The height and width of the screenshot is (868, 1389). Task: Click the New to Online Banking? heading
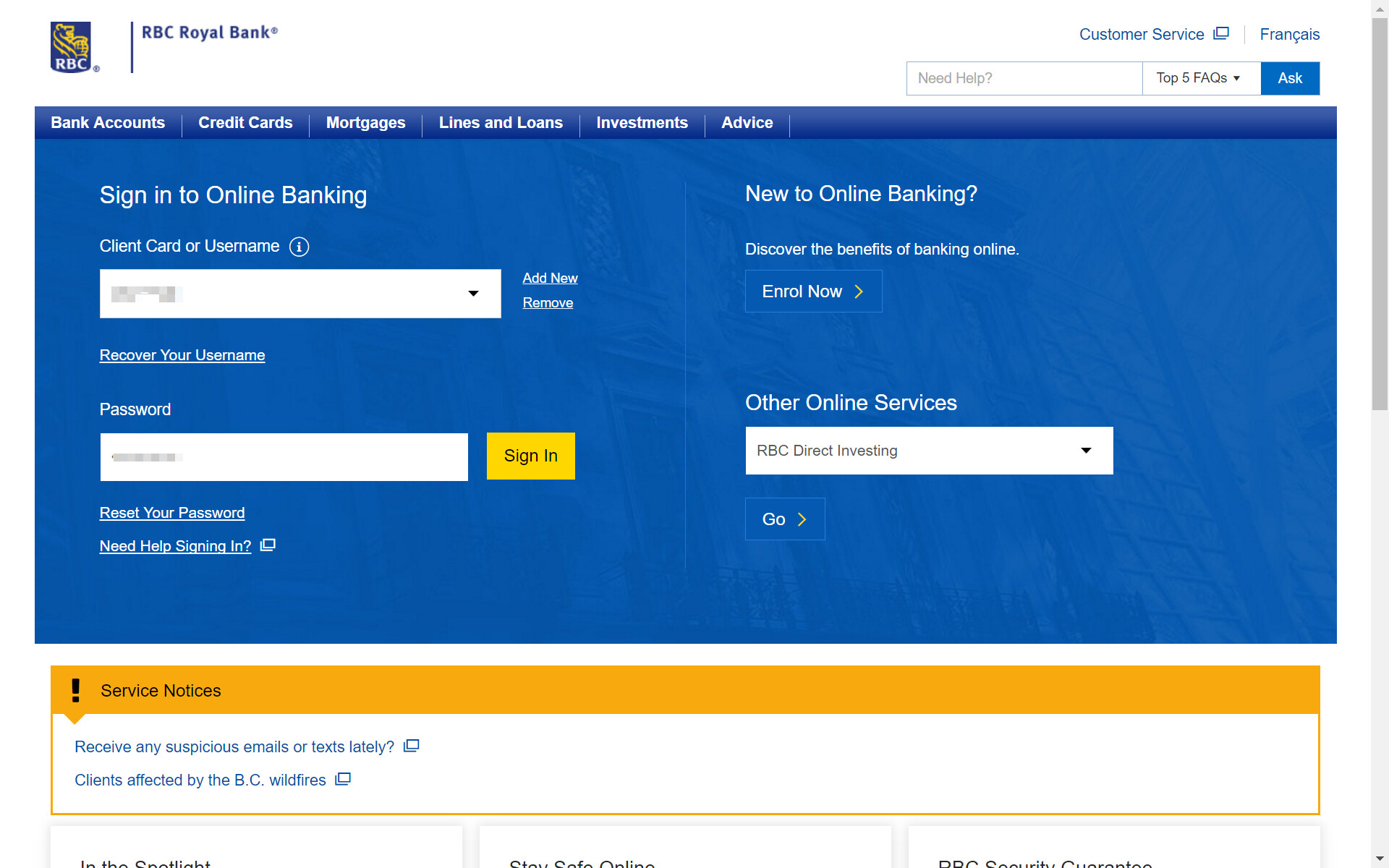click(x=861, y=194)
